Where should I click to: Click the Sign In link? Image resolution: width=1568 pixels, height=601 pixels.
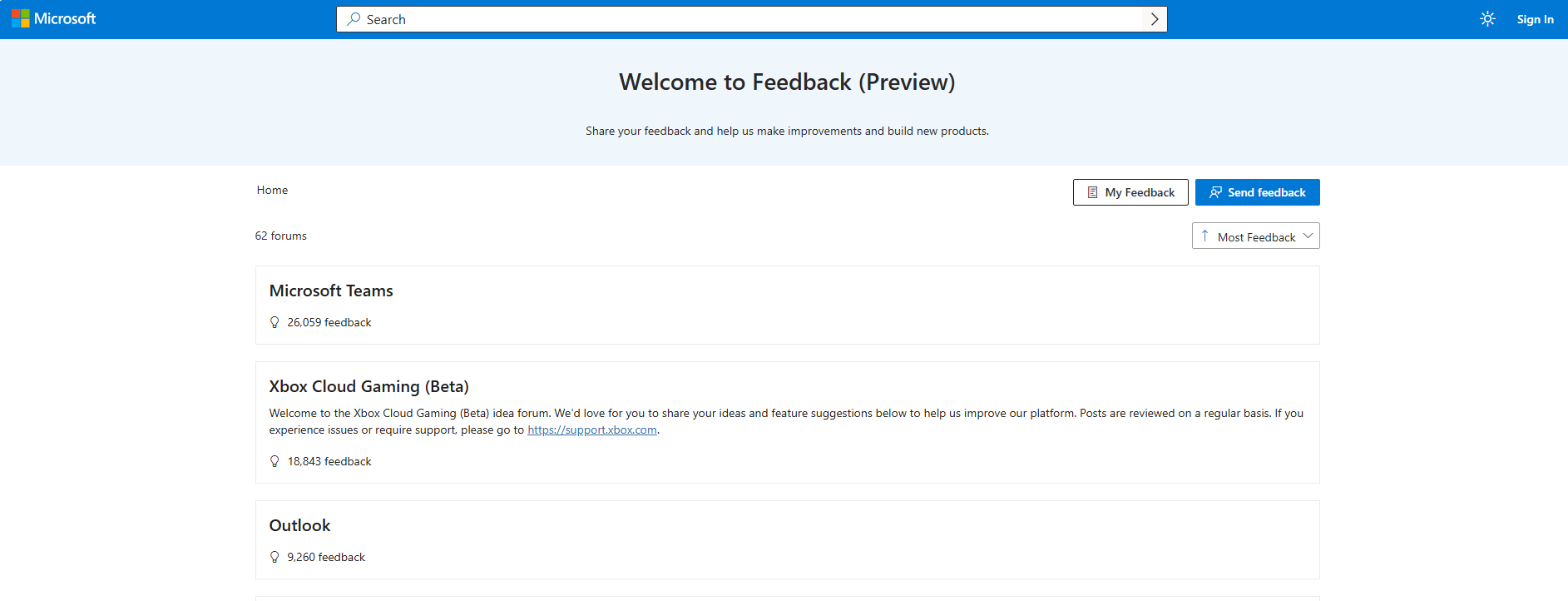pos(1535,19)
